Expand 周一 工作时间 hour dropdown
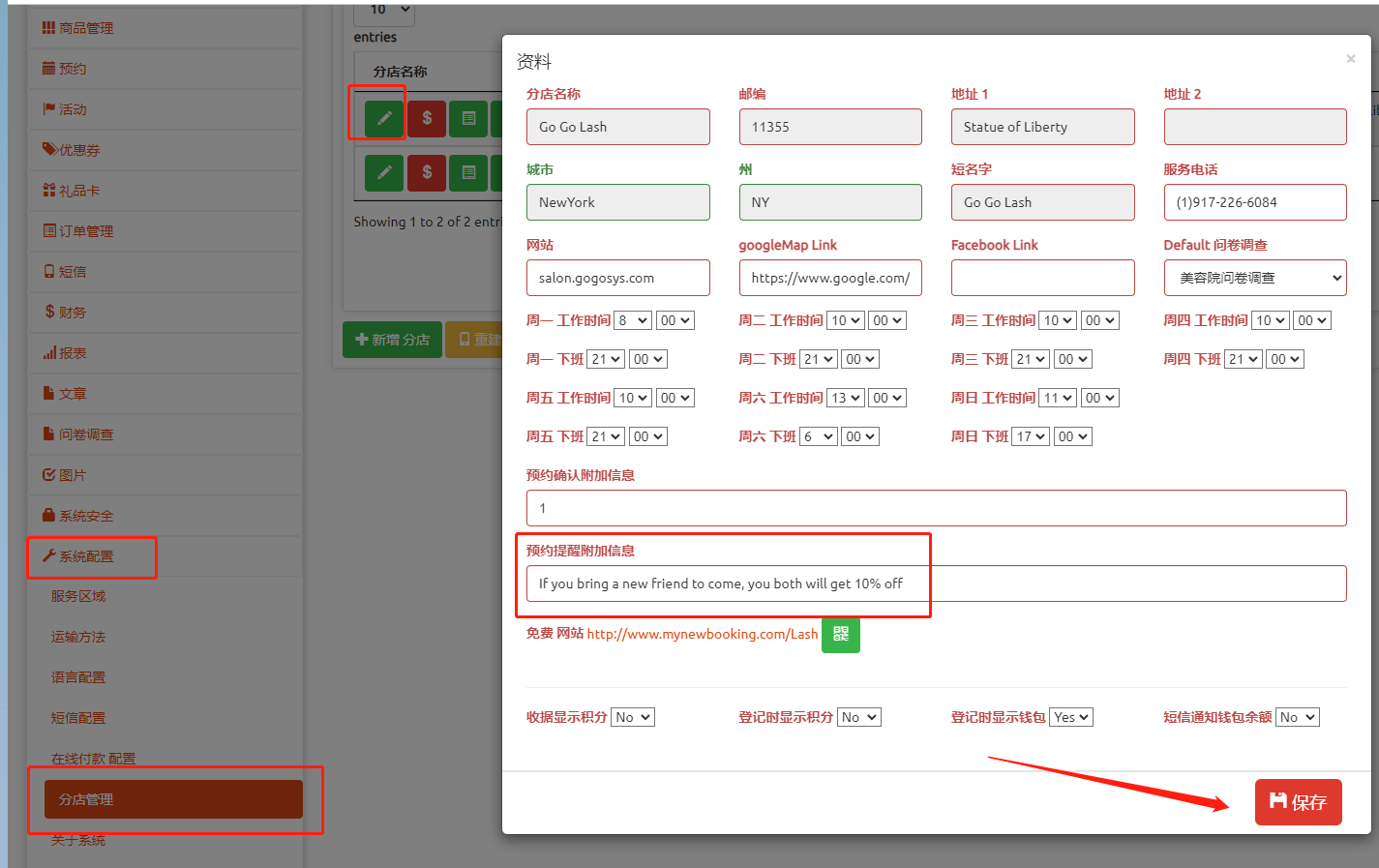 (x=633, y=320)
